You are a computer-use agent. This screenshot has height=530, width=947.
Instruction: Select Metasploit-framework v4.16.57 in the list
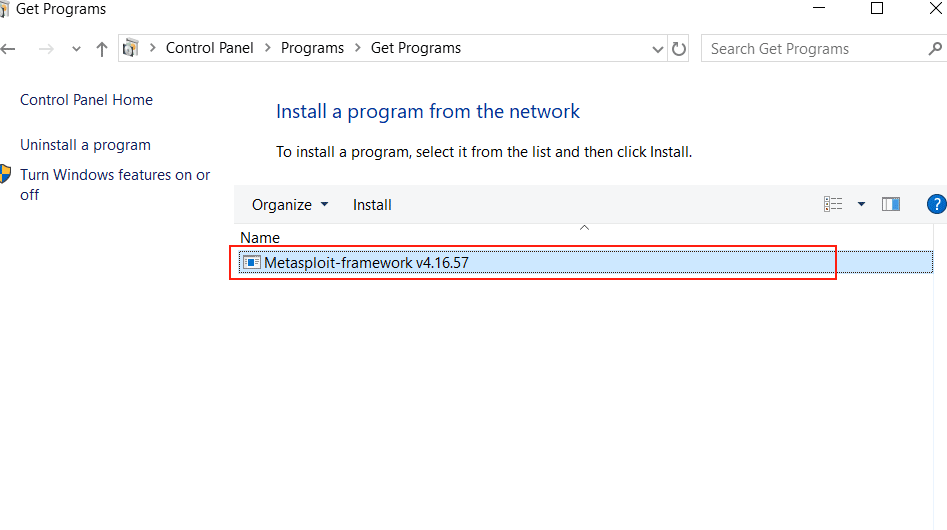(366, 263)
